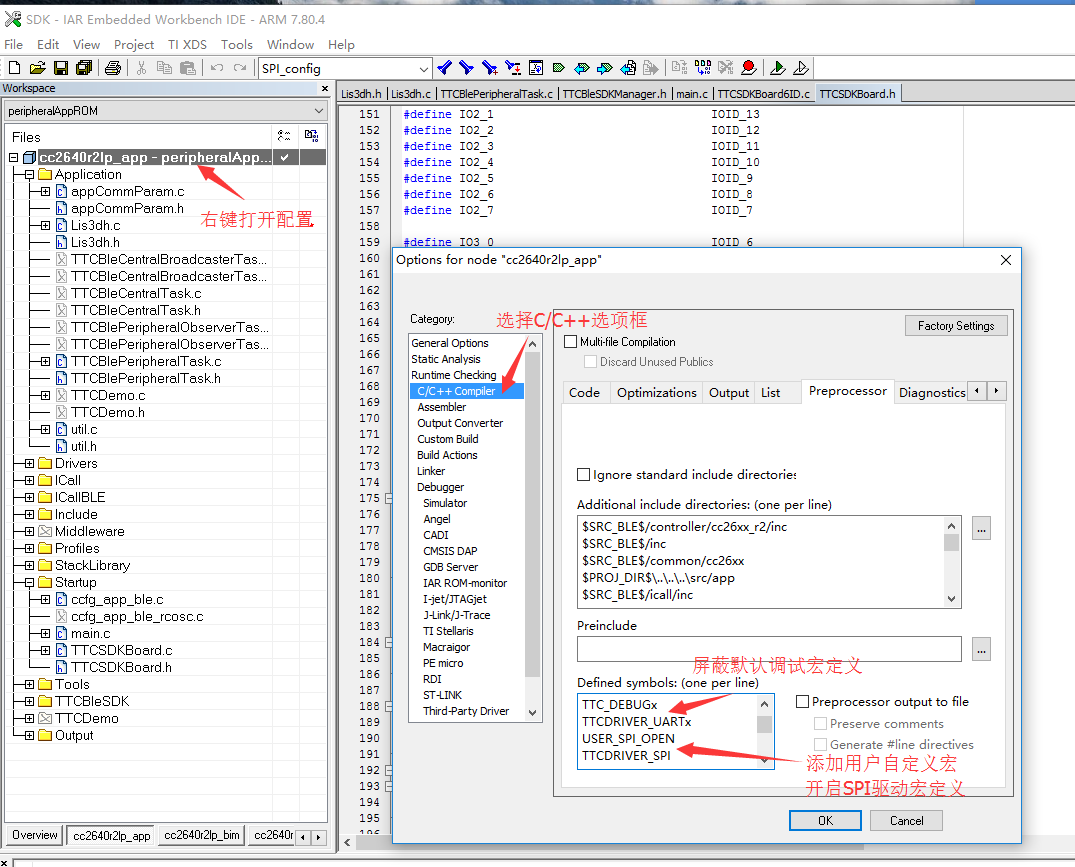This screenshot has height=867, width=1075.
Task: Expand the ICallBLE folder node
Action: [x=29, y=498]
